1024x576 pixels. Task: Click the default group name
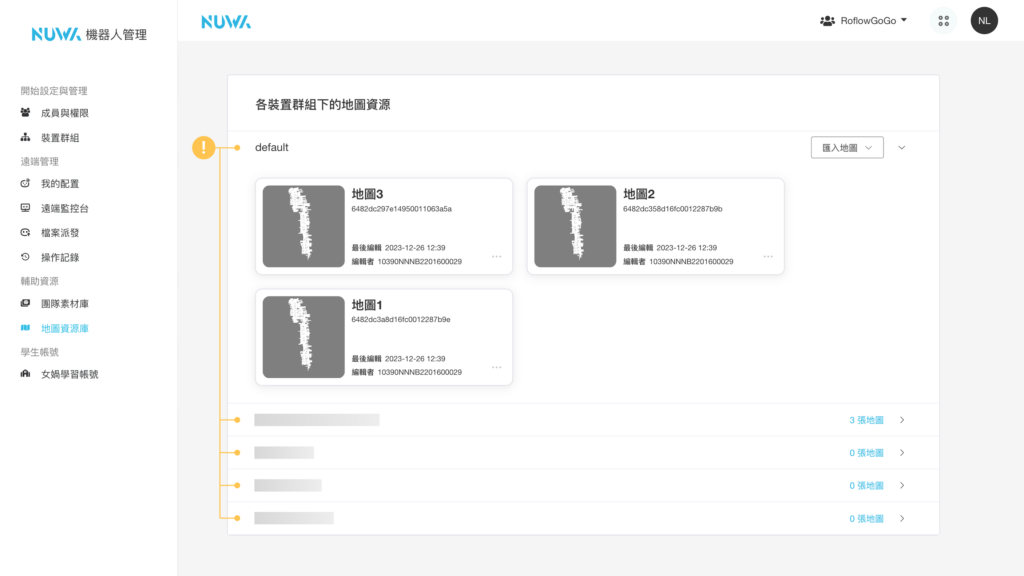coord(272,148)
